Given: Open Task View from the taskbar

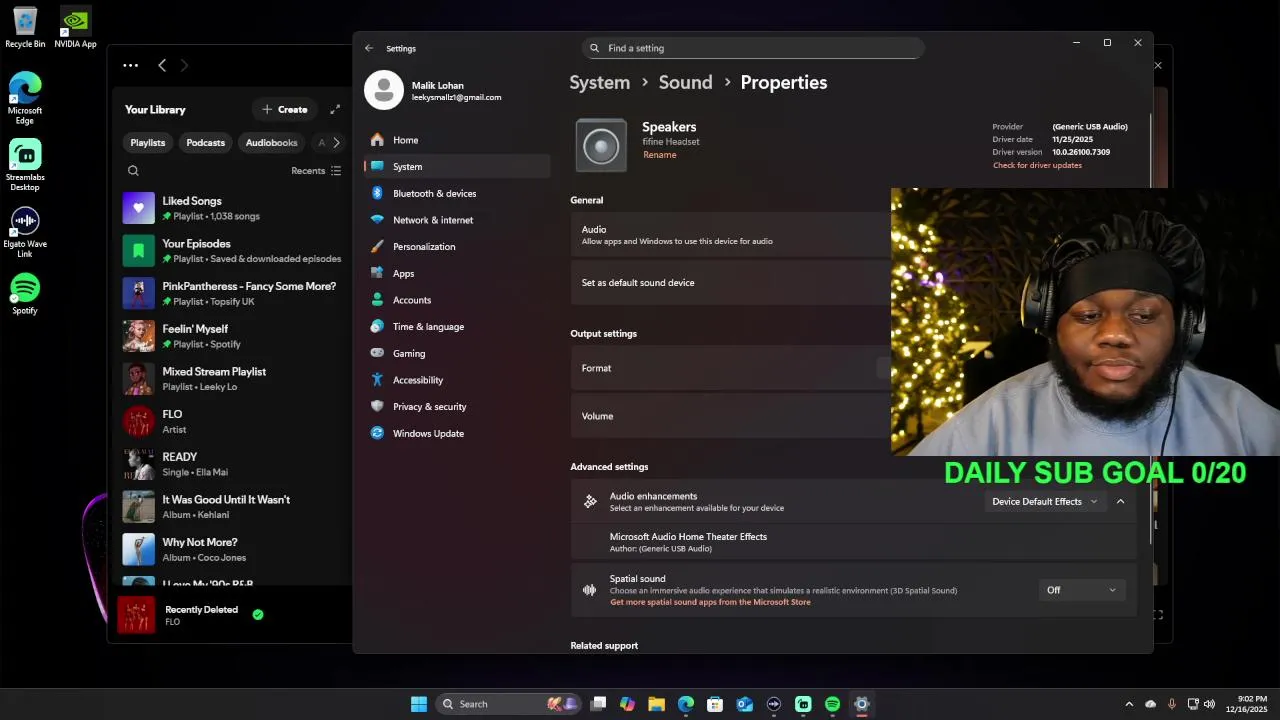Looking at the screenshot, I should coord(598,704).
